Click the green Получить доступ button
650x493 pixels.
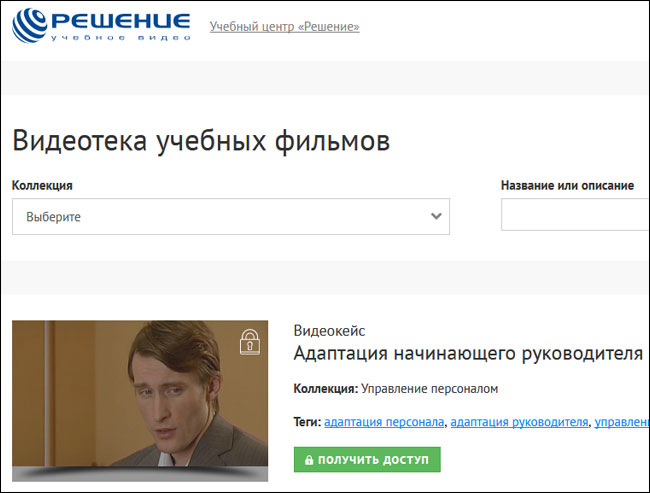367,459
